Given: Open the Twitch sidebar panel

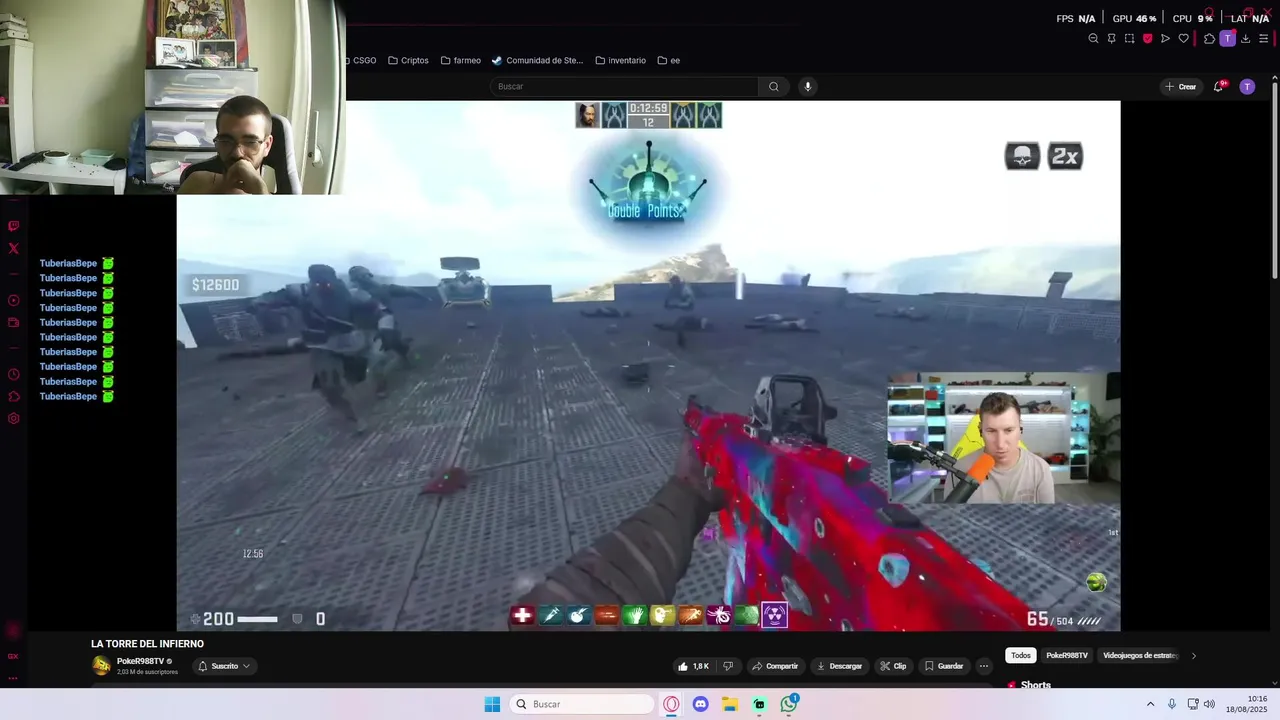Looking at the screenshot, I should (x=13, y=227).
